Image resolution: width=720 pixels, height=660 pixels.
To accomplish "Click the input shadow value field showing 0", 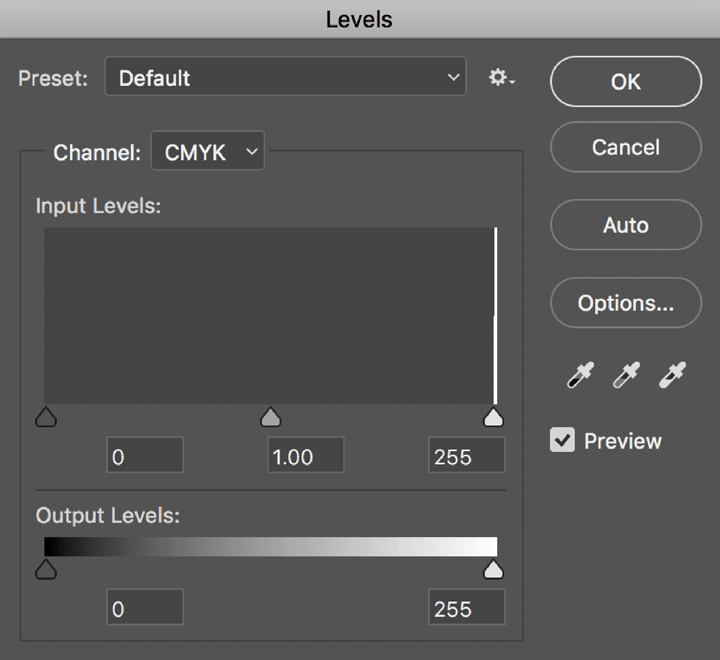I will [145, 456].
